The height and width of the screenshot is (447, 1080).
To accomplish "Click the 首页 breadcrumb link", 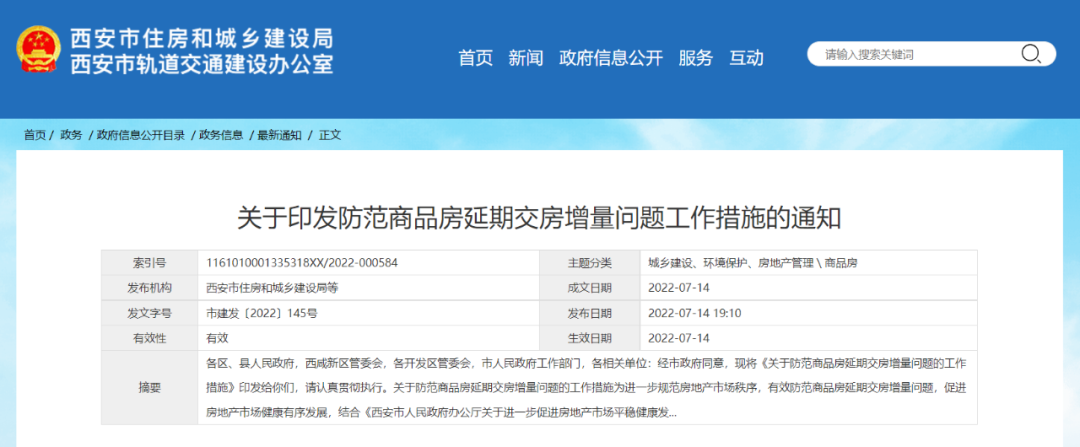I will click(x=35, y=135).
